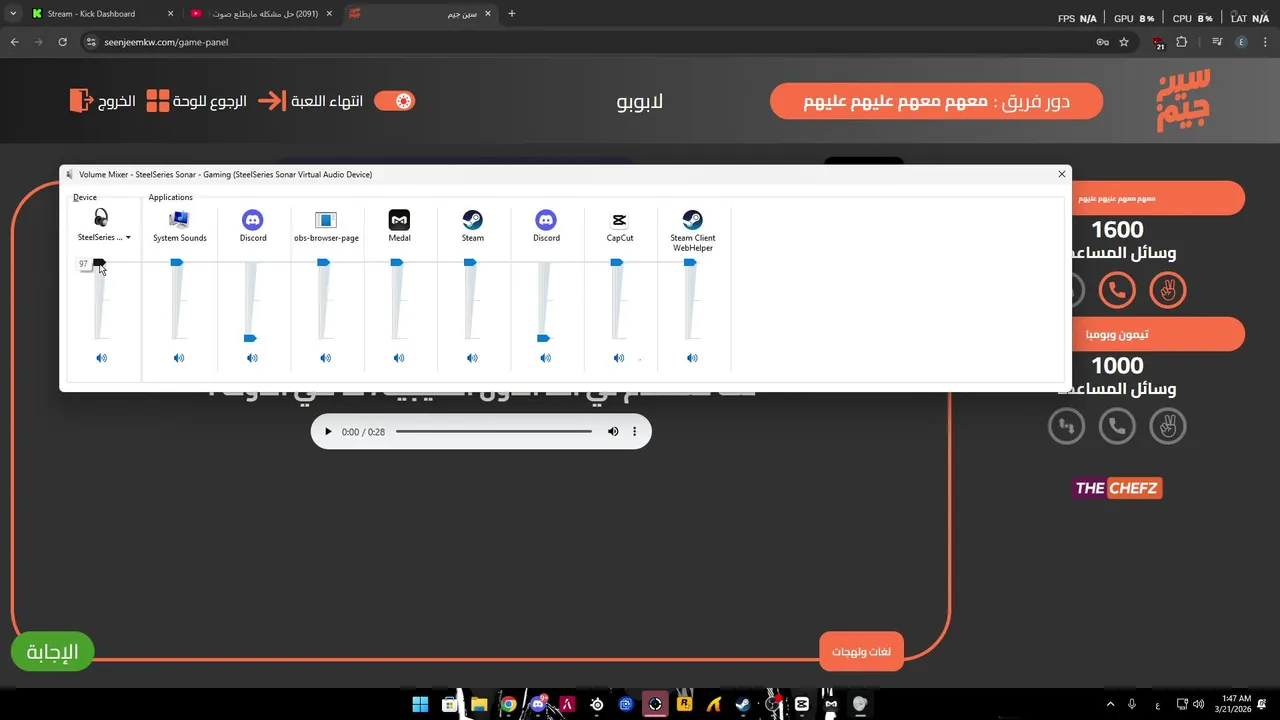Open The Chefz sponsor banner
1280x720 pixels.
(1117, 488)
